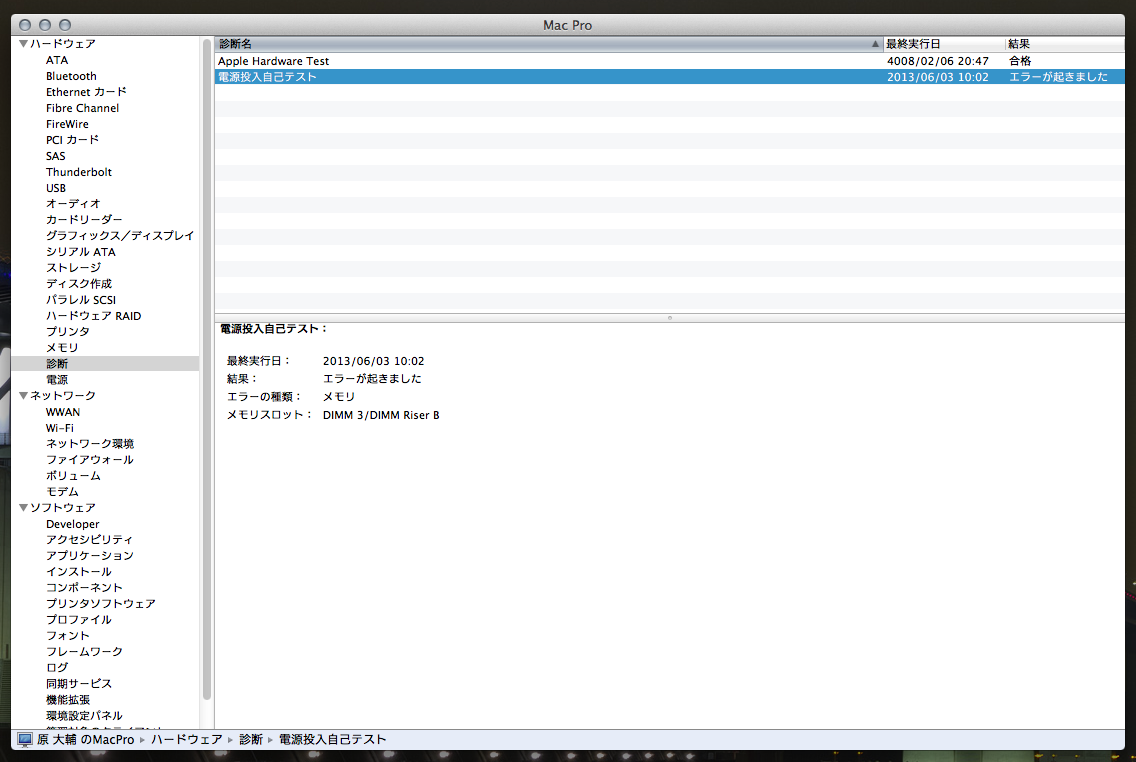The height and width of the screenshot is (762, 1136).
Task: Select Fibre Channel in sidebar
Action: point(82,108)
